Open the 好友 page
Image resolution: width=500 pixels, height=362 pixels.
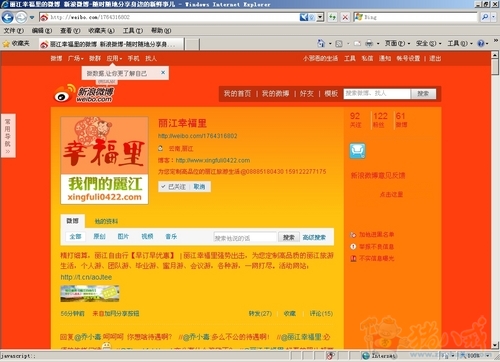(x=307, y=94)
